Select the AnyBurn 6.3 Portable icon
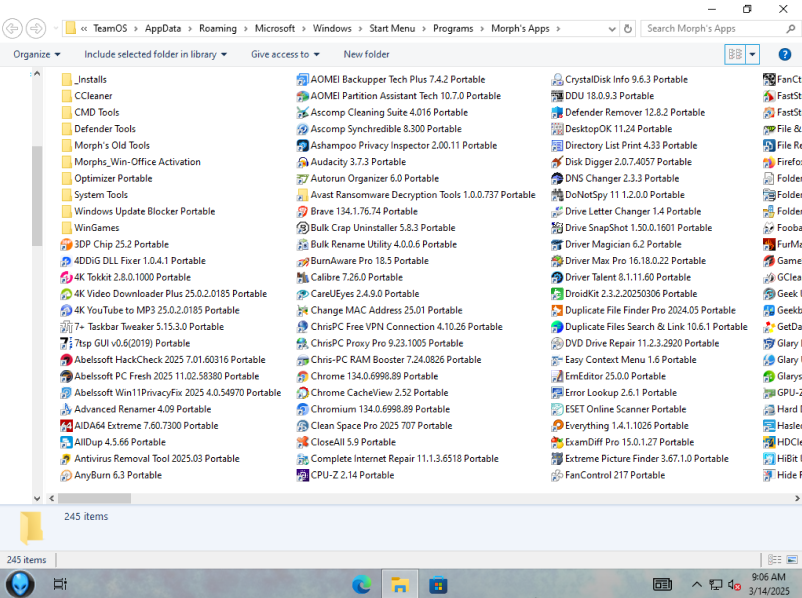802x598 pixels. tap(66, 475)
